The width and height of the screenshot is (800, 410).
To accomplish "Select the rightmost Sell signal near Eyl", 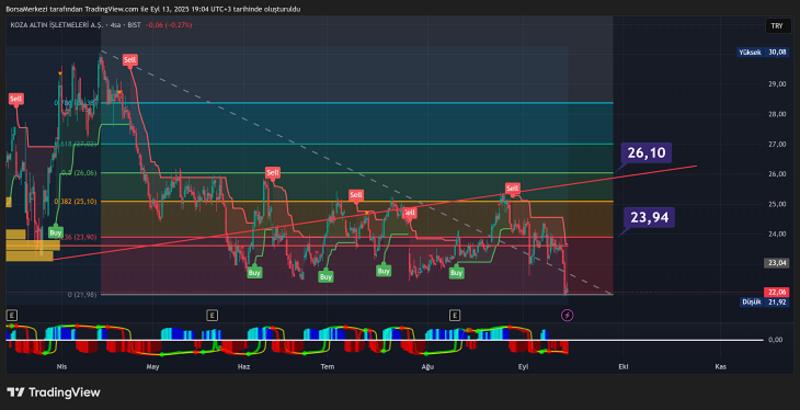I will tap(512, 188).
